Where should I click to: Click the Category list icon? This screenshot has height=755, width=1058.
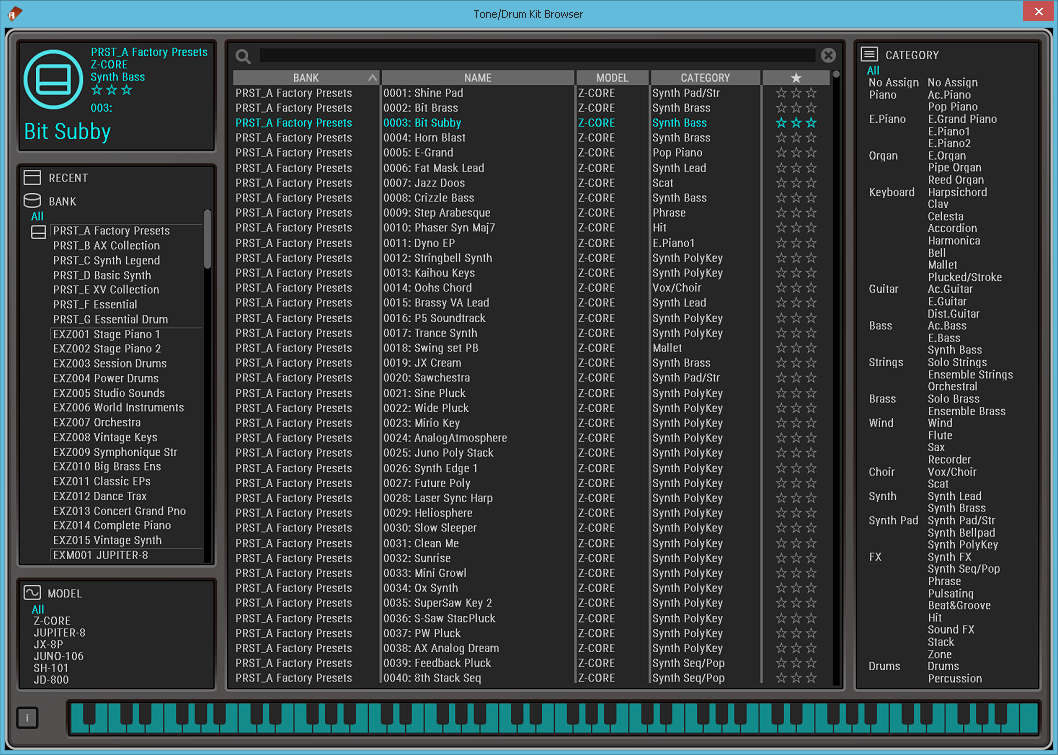click(x=869, y=54)
